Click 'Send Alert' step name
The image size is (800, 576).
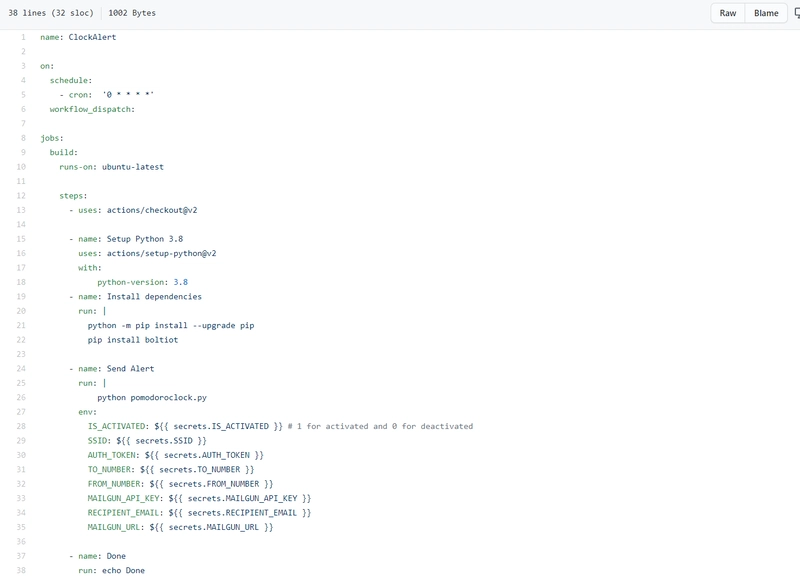131,369
